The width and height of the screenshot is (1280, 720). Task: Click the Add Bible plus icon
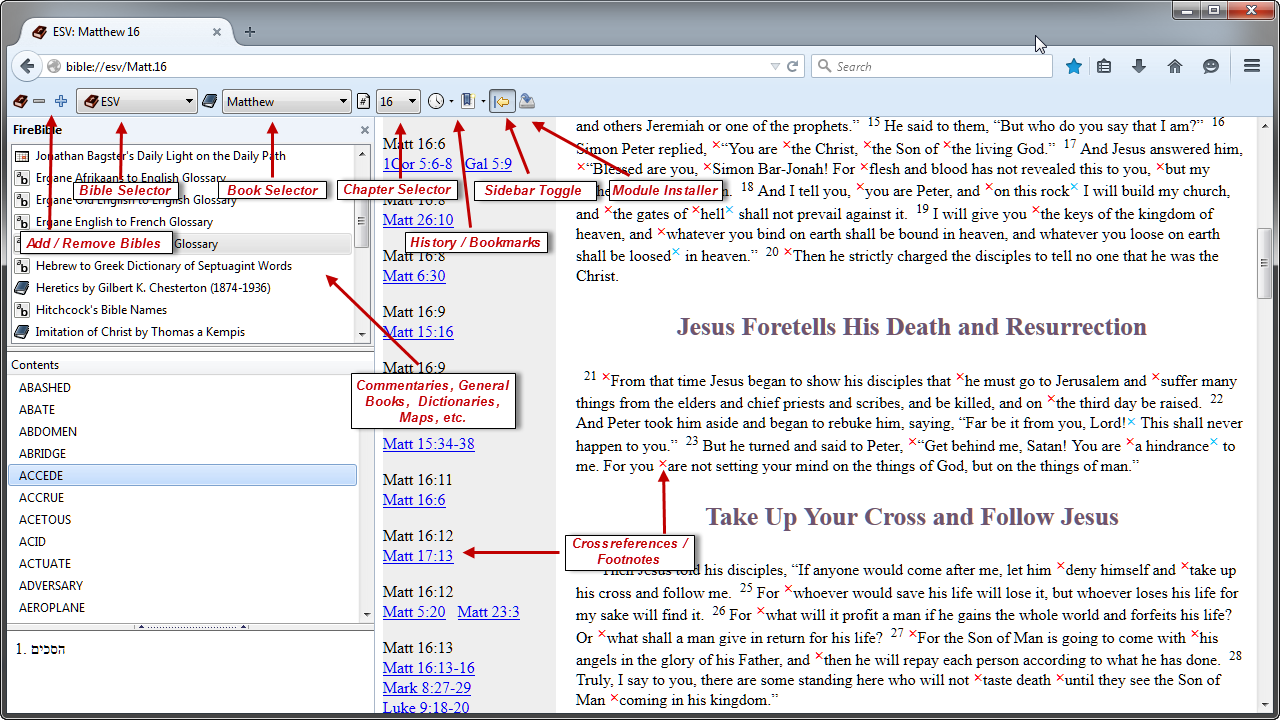click(x=61, y=101)
